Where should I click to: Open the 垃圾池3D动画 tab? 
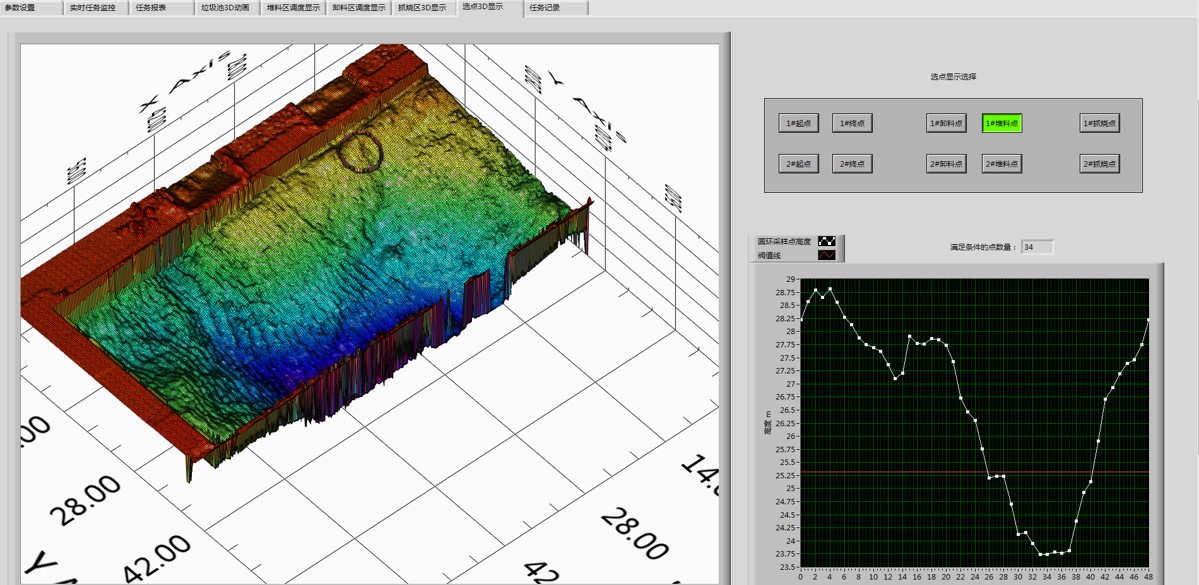[x=225, y=8]
